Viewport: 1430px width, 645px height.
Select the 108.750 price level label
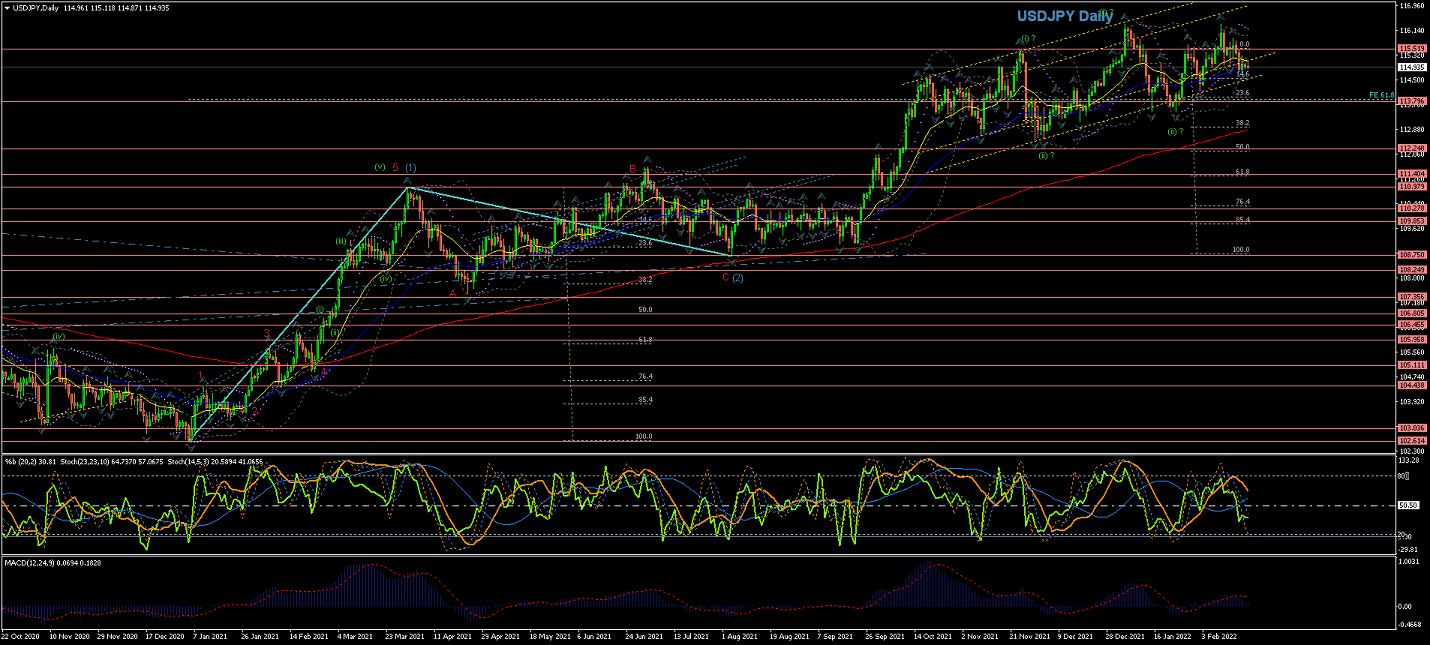click(1411, 255)
